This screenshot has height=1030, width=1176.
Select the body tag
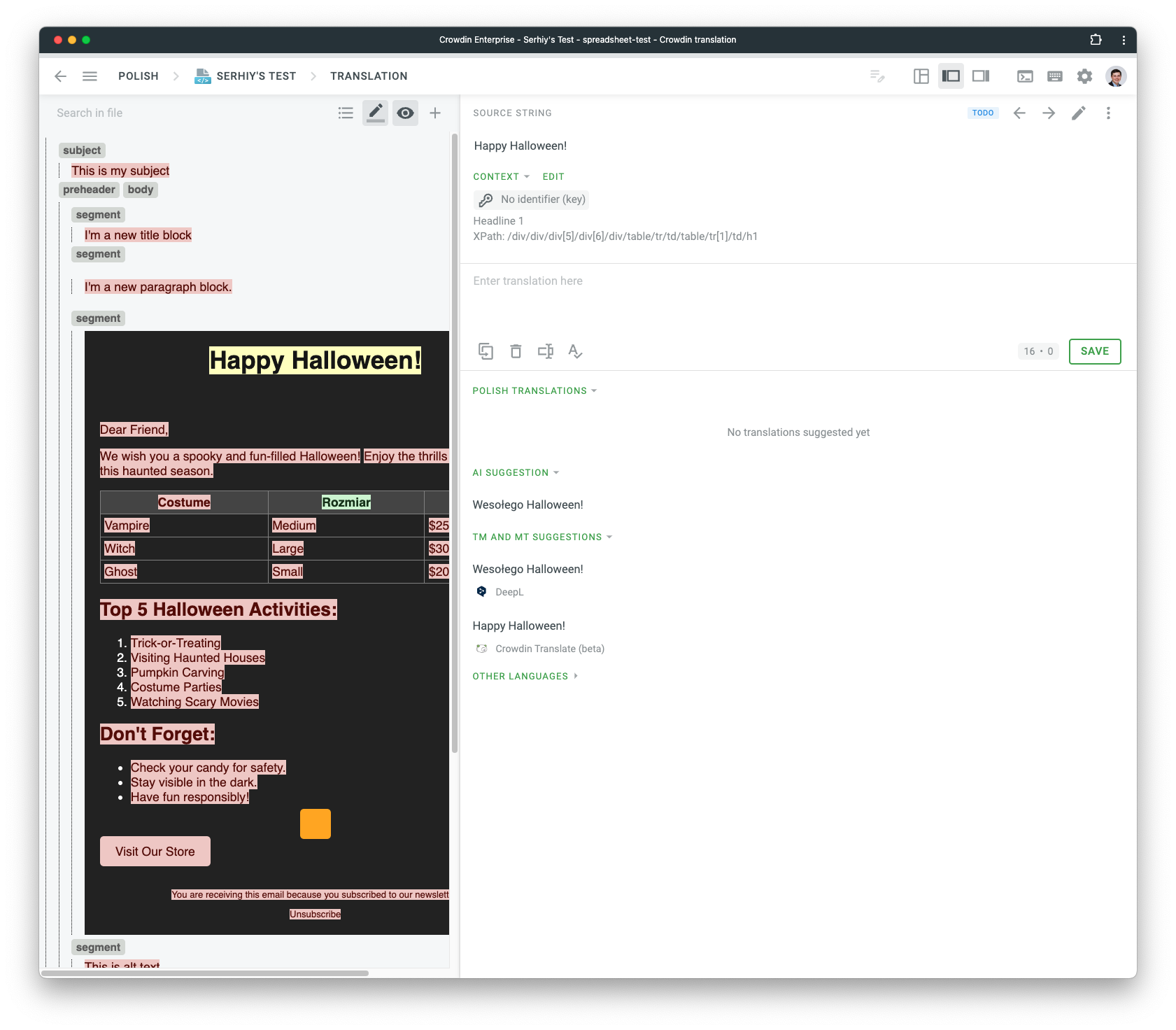(x=141, y=190)
